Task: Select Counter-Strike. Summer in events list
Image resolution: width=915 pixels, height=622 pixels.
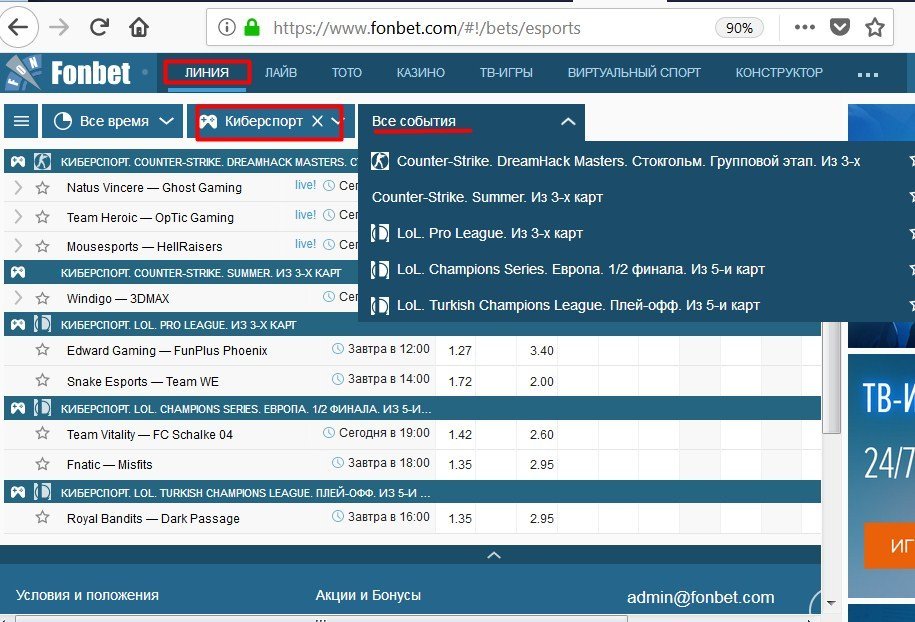Action: (x=487, y=197)
